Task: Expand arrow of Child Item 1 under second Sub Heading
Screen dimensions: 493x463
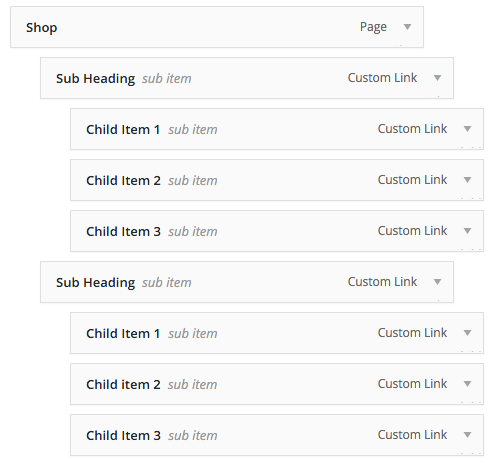Action: pos(467,333)
